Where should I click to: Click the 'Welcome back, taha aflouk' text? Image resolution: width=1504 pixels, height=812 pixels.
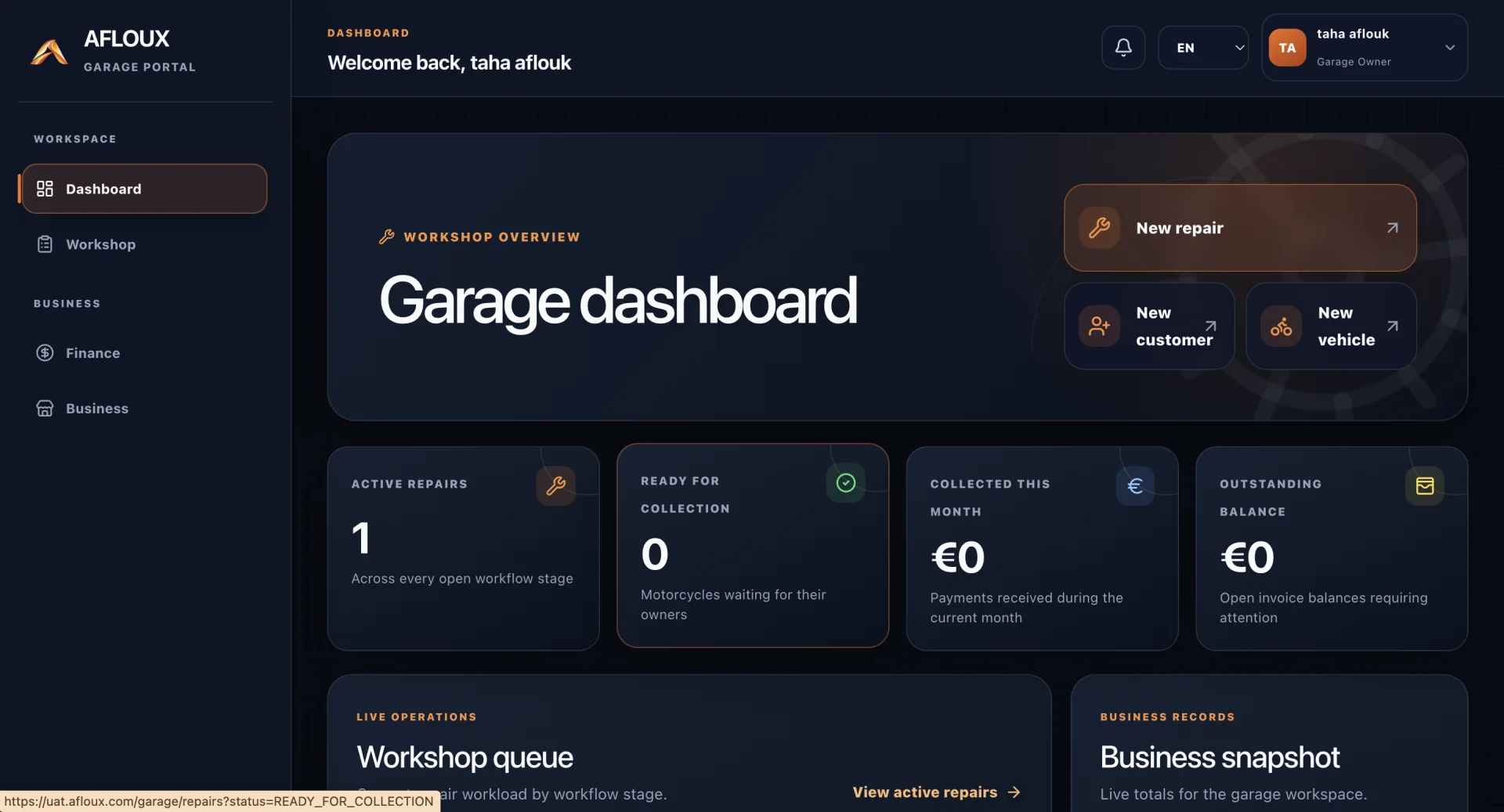tap(449, 63)
